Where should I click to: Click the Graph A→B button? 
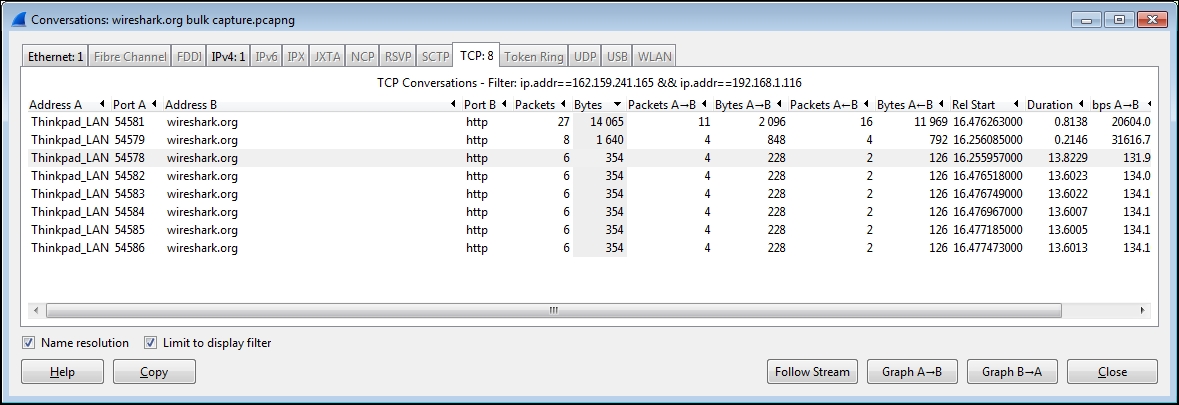[912, 372]
